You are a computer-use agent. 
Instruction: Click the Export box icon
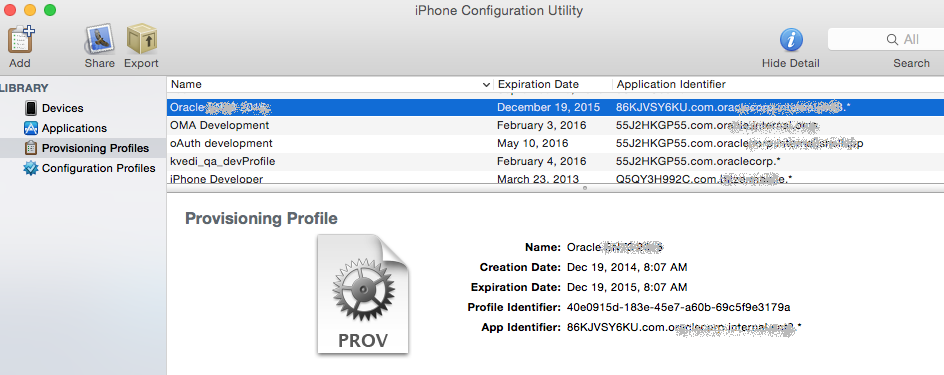(x=141, y=39)
